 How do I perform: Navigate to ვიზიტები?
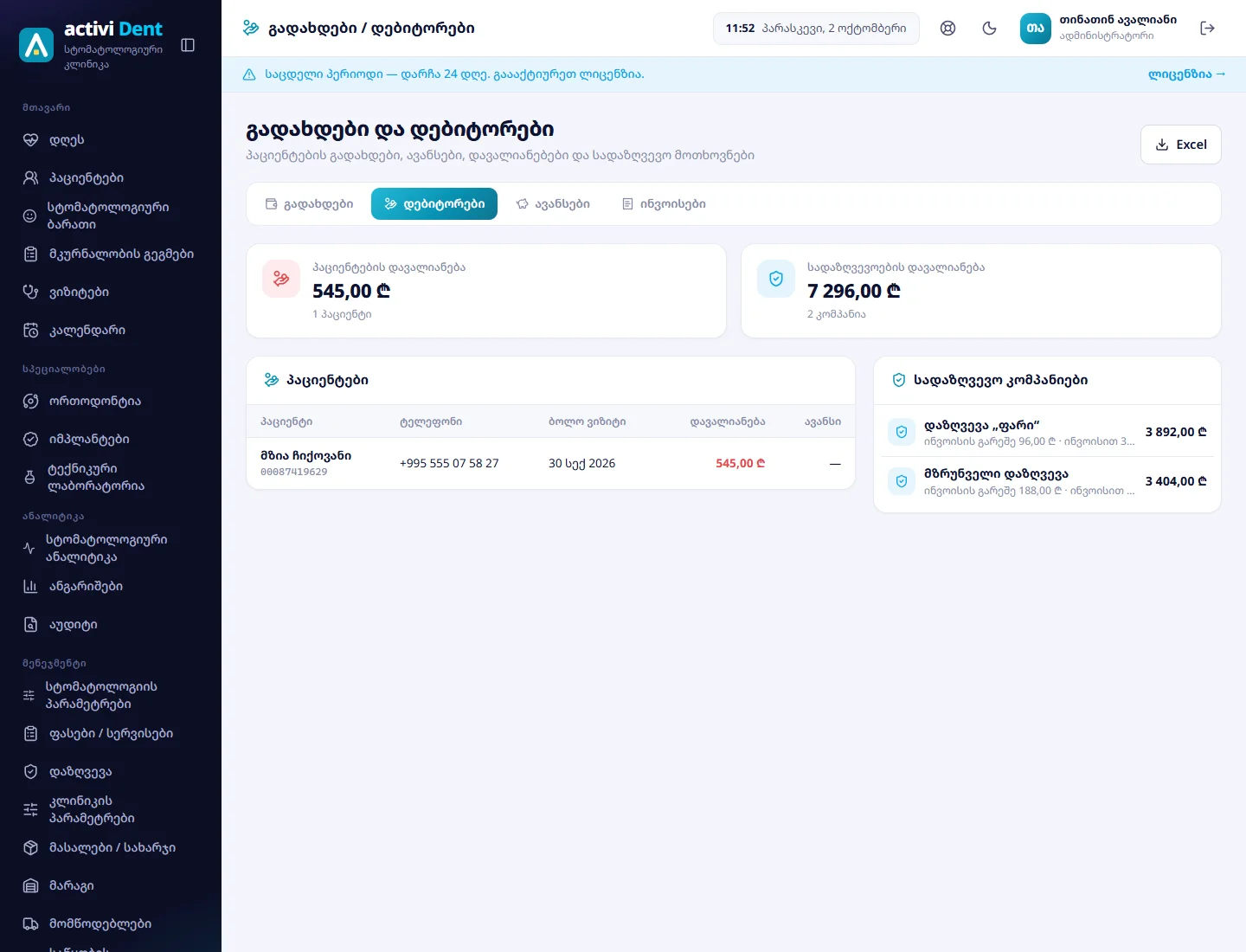[111, 292]
